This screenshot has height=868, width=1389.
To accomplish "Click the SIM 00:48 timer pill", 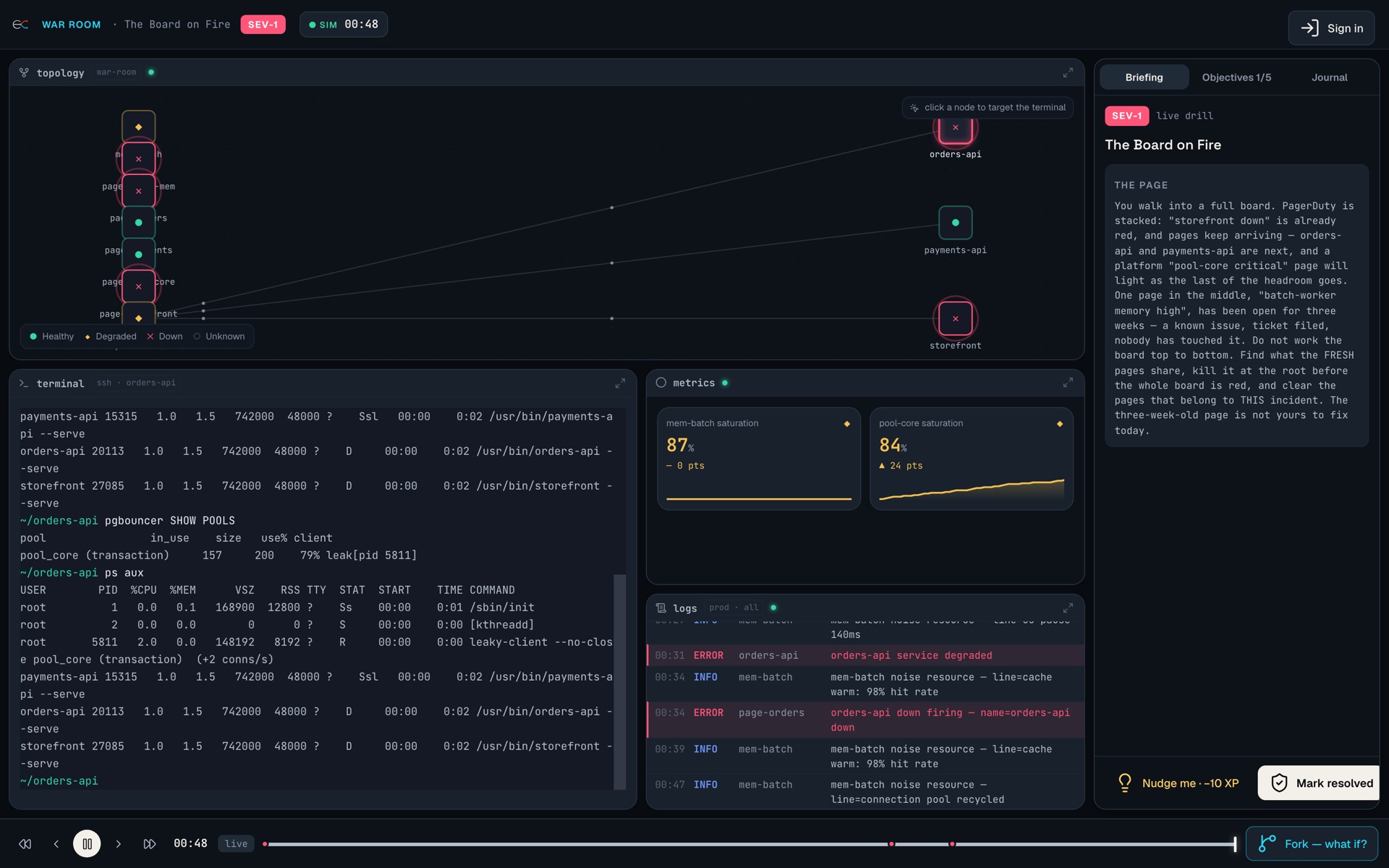I will pos(344,25).
